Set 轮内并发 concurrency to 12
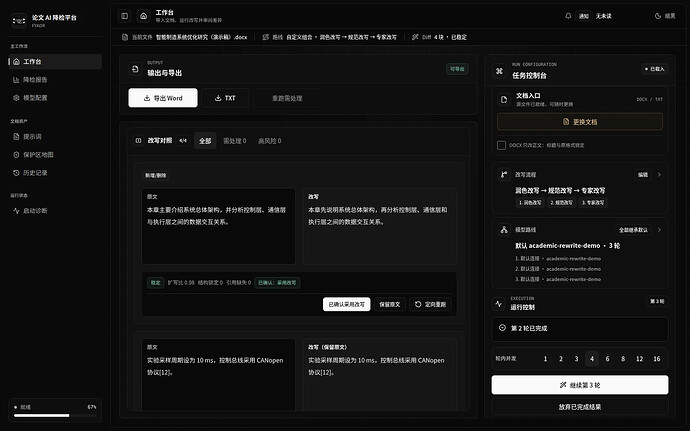The image size is (690, 431). (639, 359)
